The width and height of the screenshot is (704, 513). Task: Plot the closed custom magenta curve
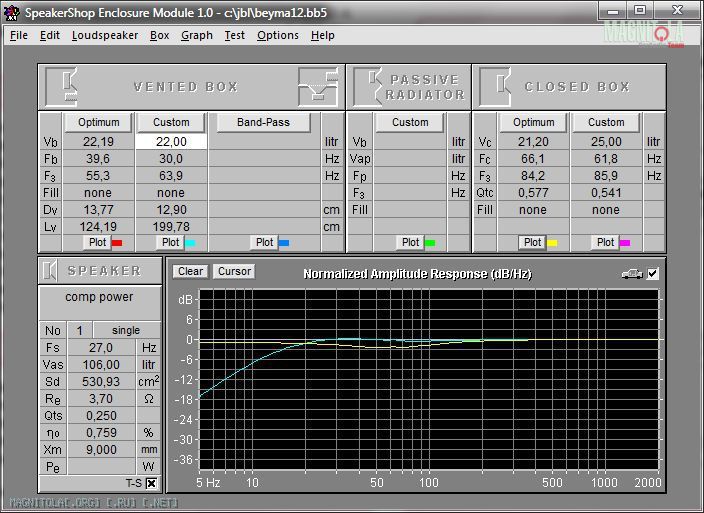tap(605, 242)
